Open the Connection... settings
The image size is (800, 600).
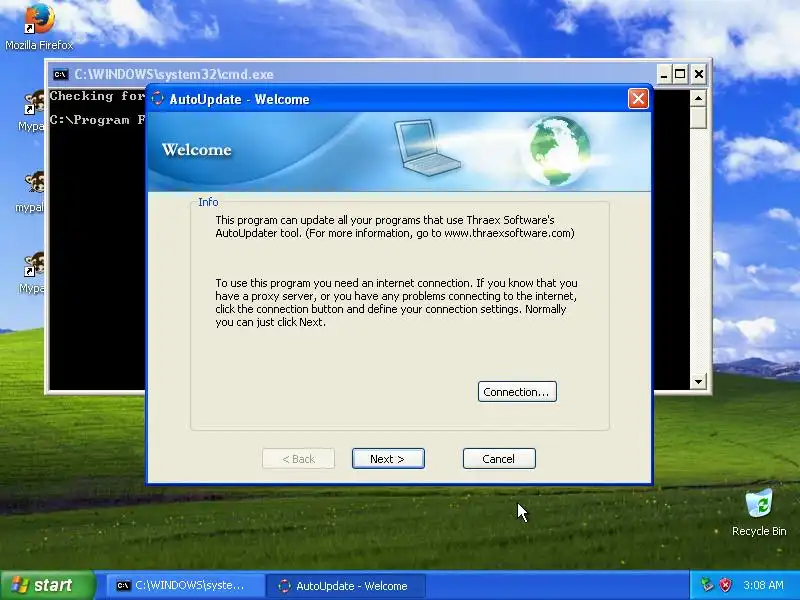517,392
